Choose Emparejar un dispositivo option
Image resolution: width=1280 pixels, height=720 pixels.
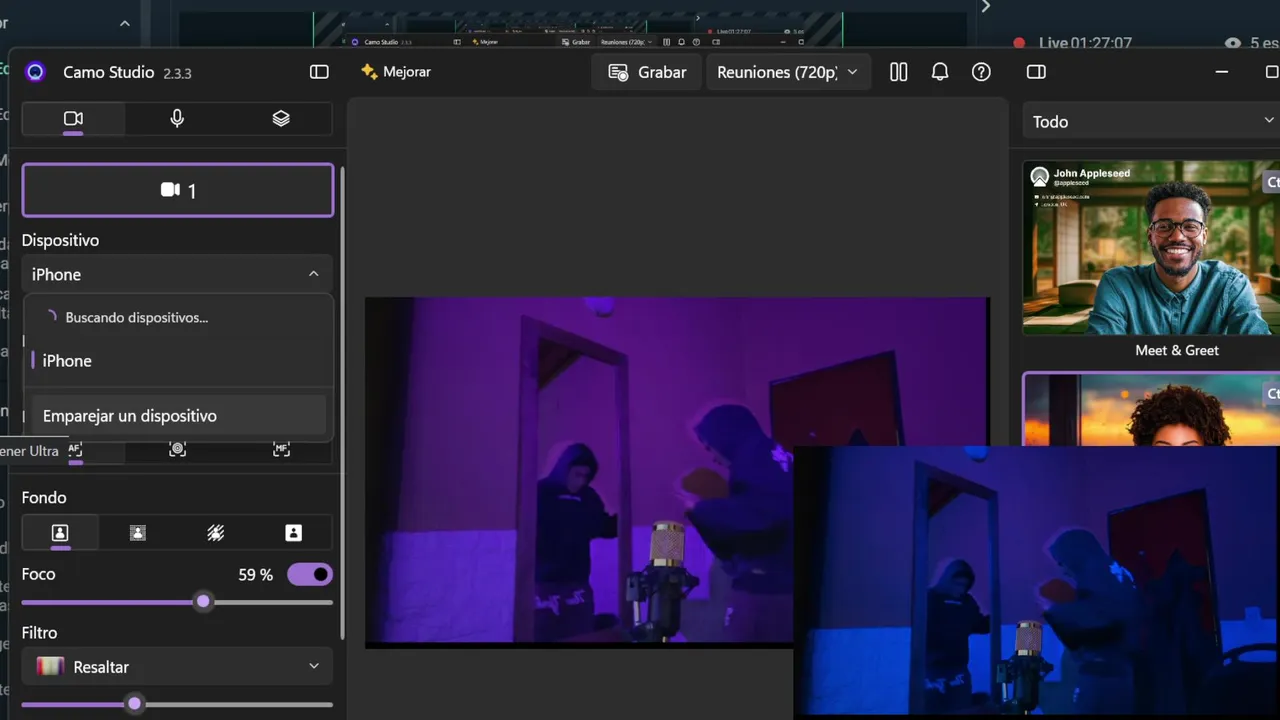pos(178,416)
